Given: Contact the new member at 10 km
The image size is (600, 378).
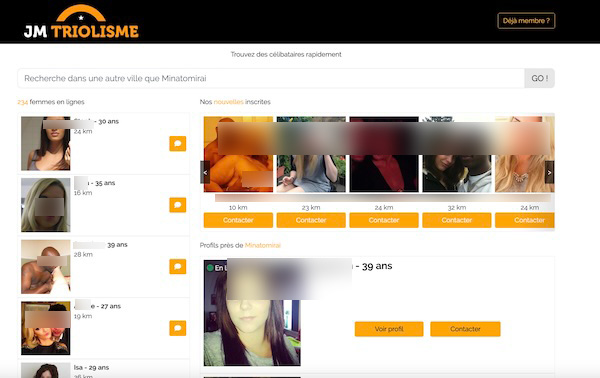Looking at the screenshot, I should point(238,220).
